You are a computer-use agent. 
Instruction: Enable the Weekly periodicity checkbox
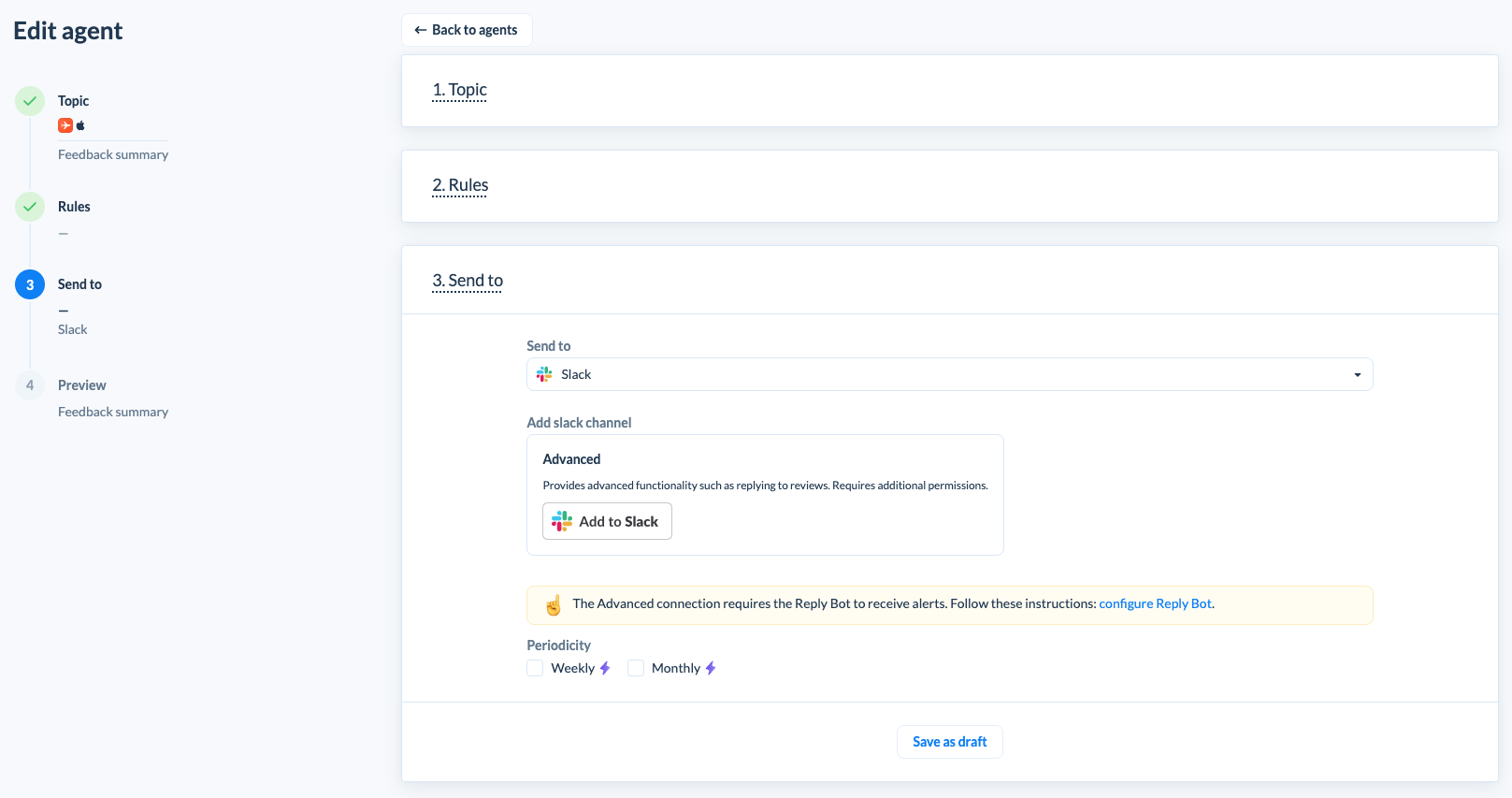[x=535, y=668]
